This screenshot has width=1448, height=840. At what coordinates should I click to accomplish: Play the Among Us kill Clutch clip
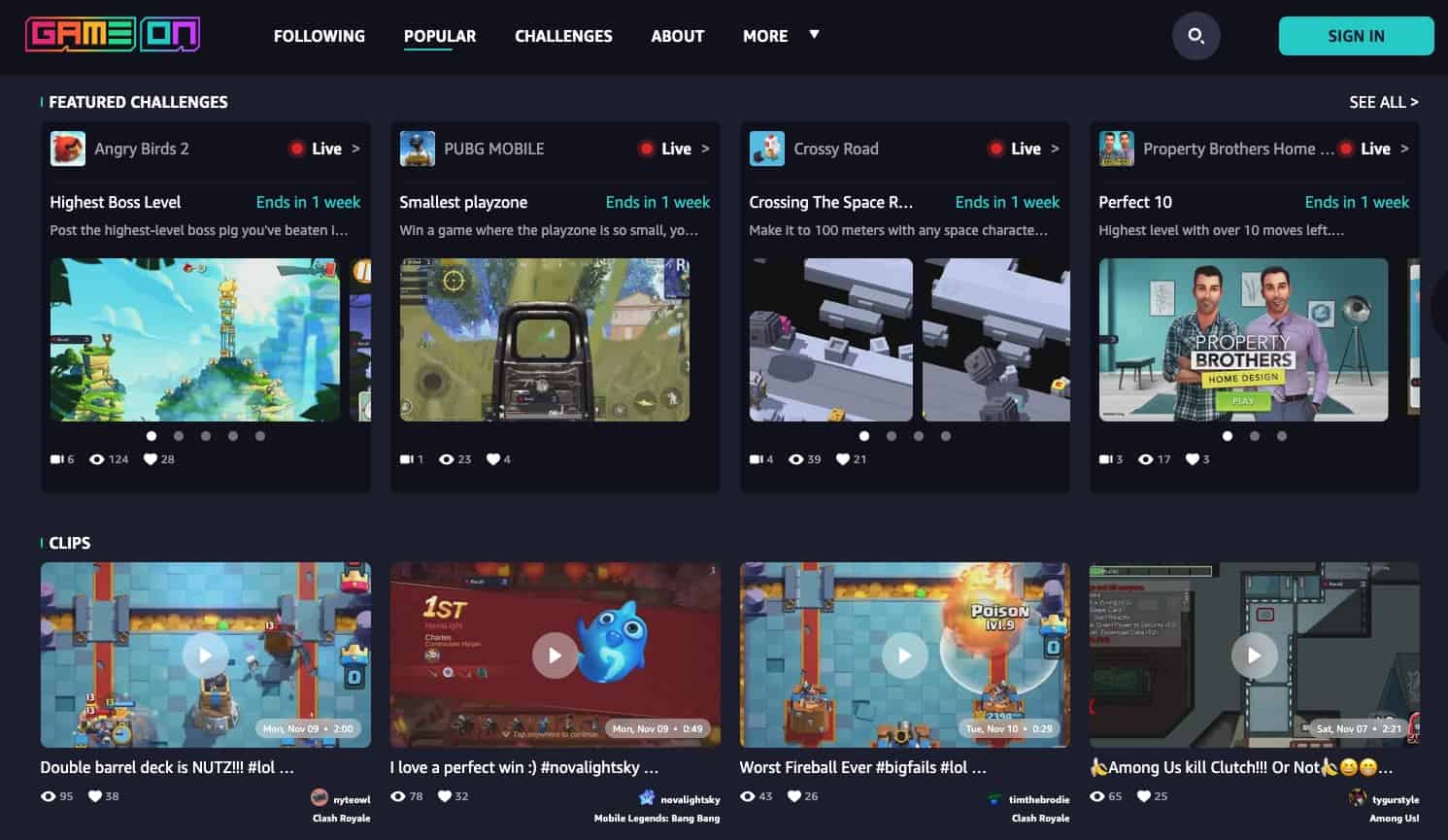point(1254,655)
